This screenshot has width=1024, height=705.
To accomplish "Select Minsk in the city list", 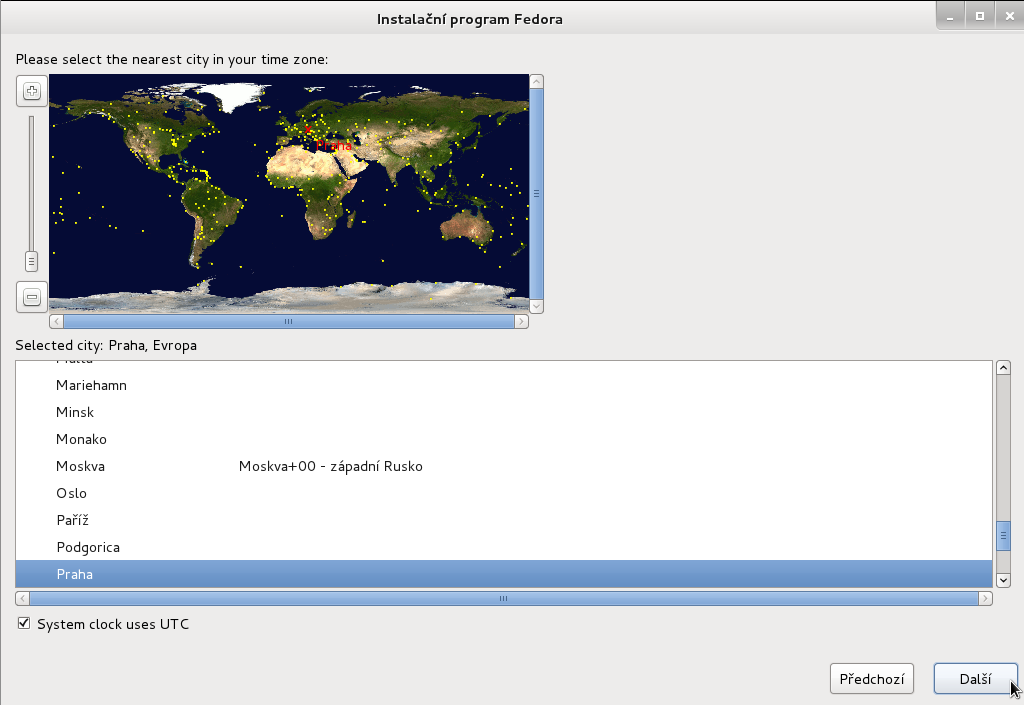I will coord(75,412).
